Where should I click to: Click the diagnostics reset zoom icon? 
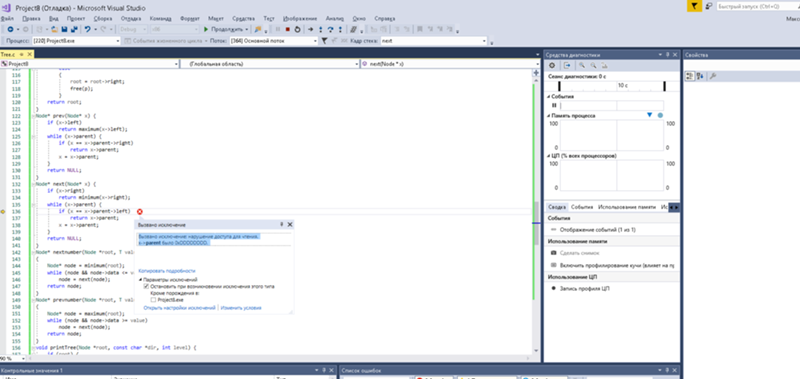tap(604, 65)
